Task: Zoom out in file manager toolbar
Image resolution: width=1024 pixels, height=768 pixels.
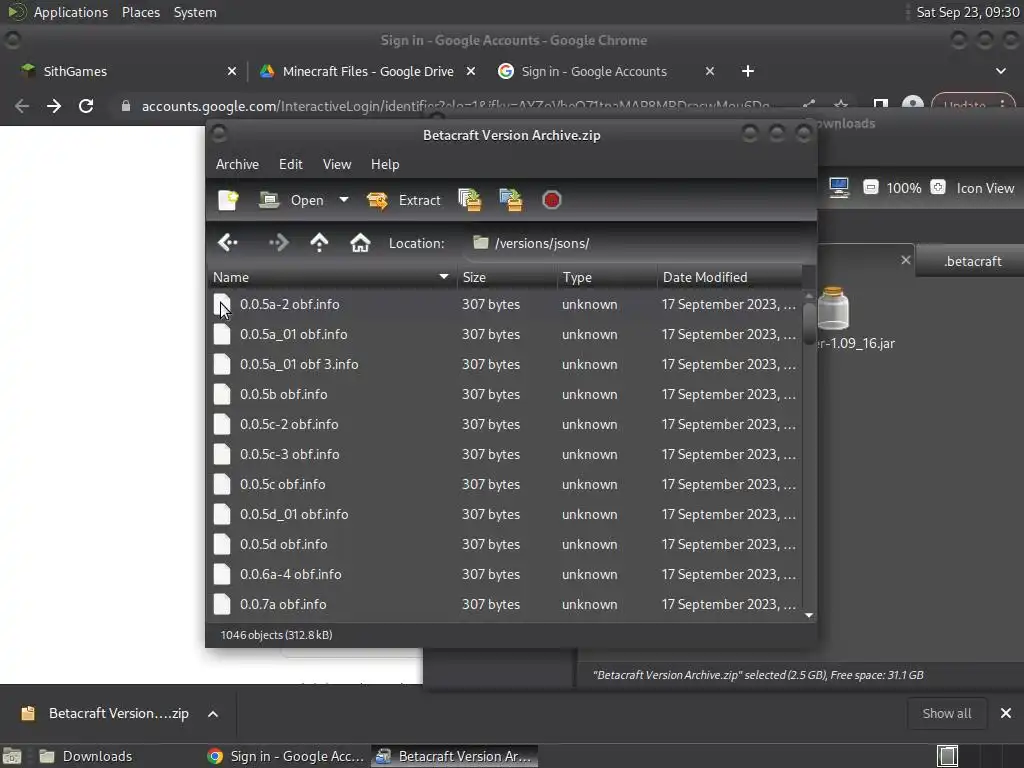Action: (x=871, y=188)
